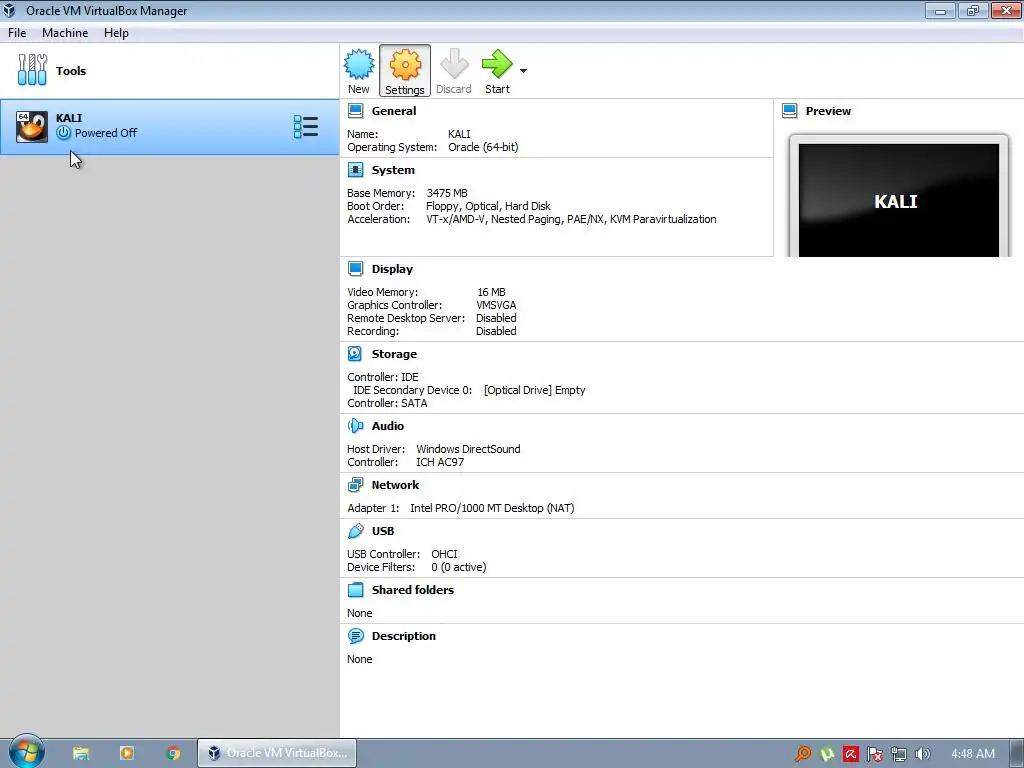Click the Description section icon

(355, 636)
